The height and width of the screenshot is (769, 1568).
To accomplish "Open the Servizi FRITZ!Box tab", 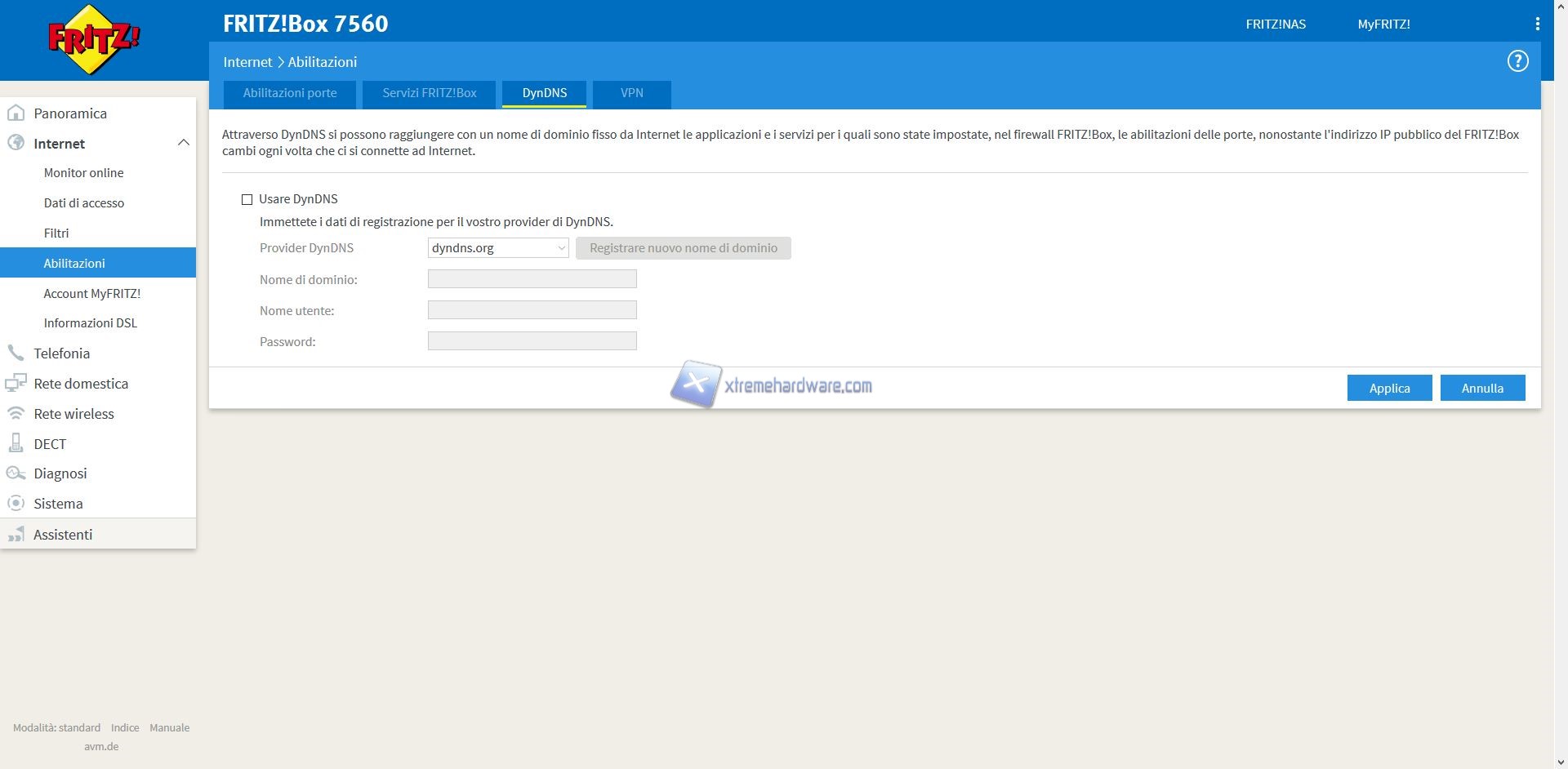I will click(429, 93).
